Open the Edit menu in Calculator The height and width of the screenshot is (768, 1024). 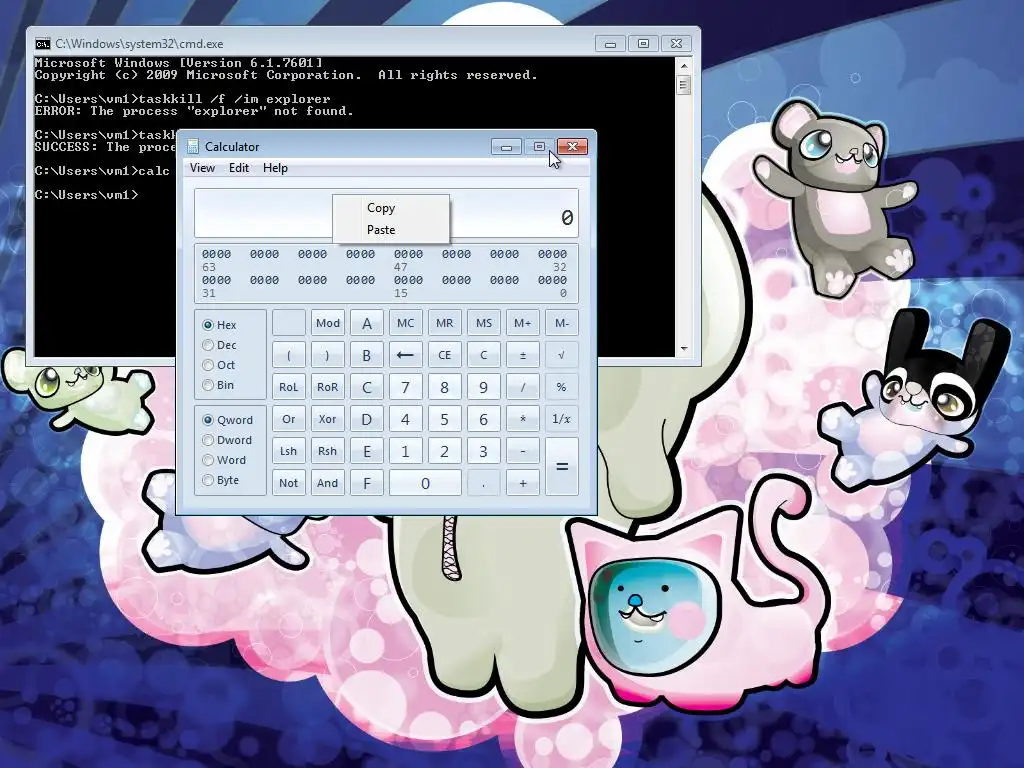point(239,168)
